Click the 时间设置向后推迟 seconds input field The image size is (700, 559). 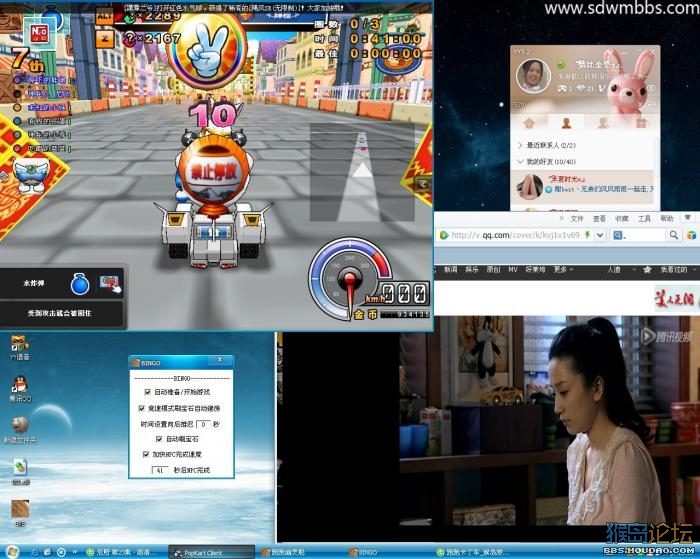(x=203, y=424)
